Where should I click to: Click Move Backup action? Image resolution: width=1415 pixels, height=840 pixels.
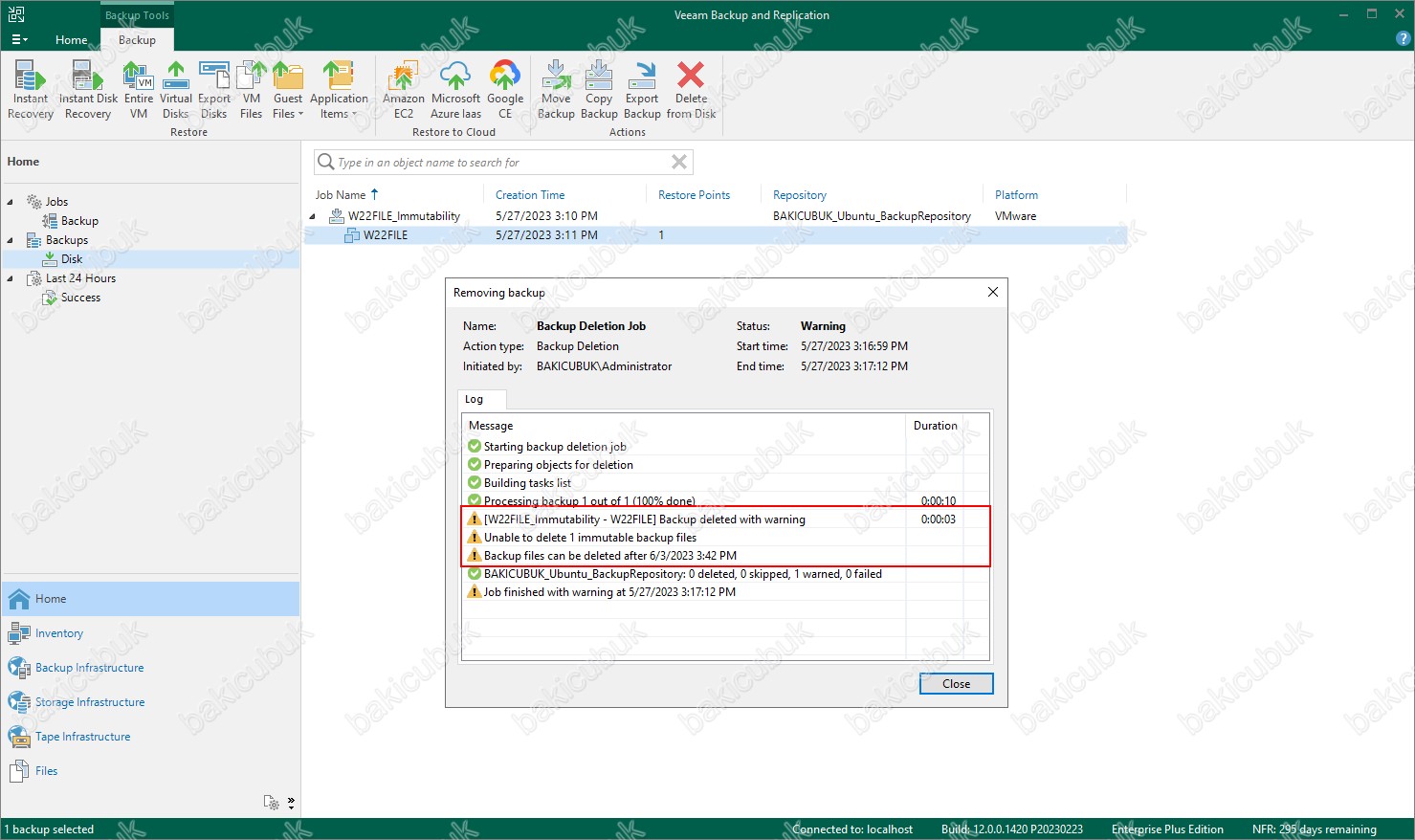click(x=556, y=90)
